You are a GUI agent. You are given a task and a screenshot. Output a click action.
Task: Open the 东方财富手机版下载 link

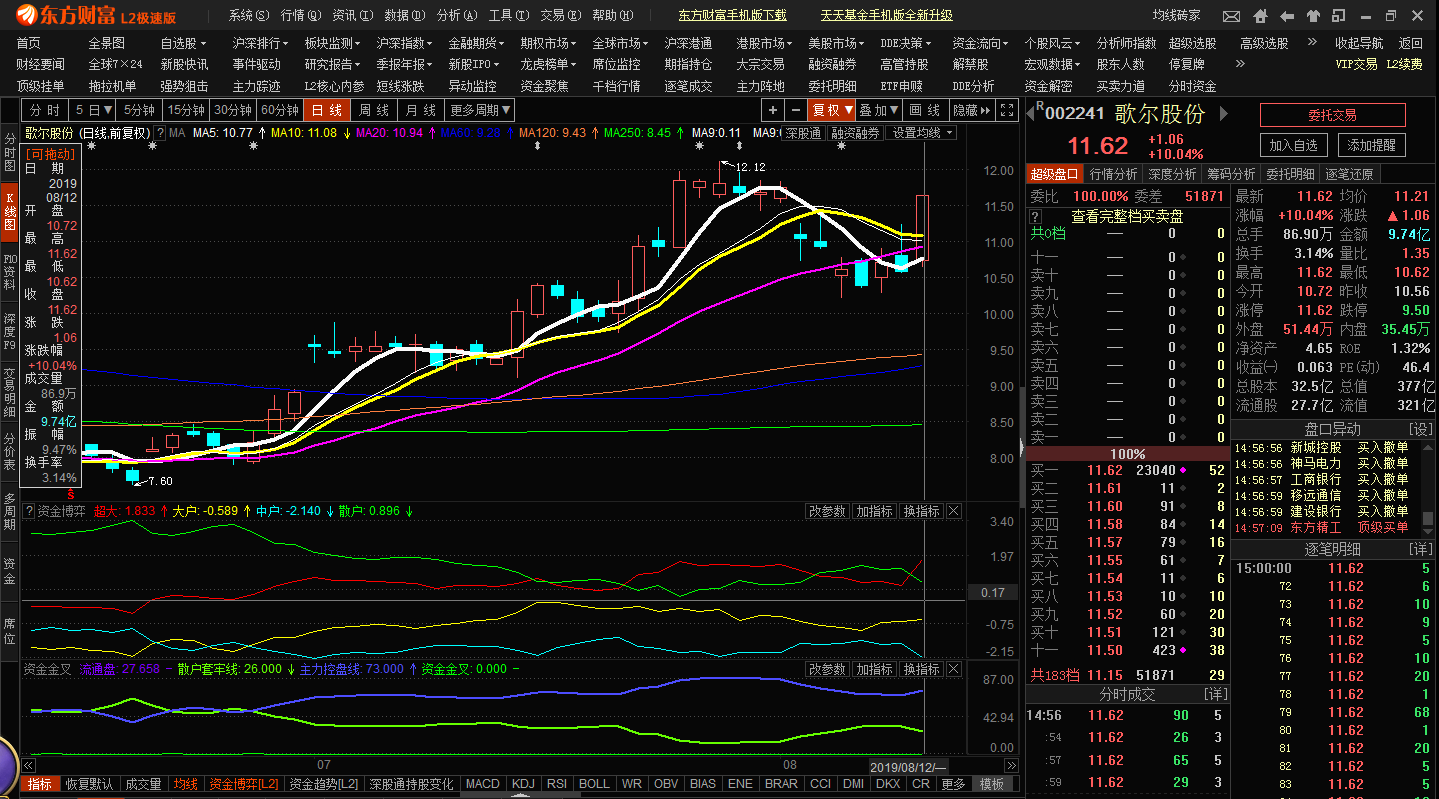pyautogui.click(x=732, y=16)
